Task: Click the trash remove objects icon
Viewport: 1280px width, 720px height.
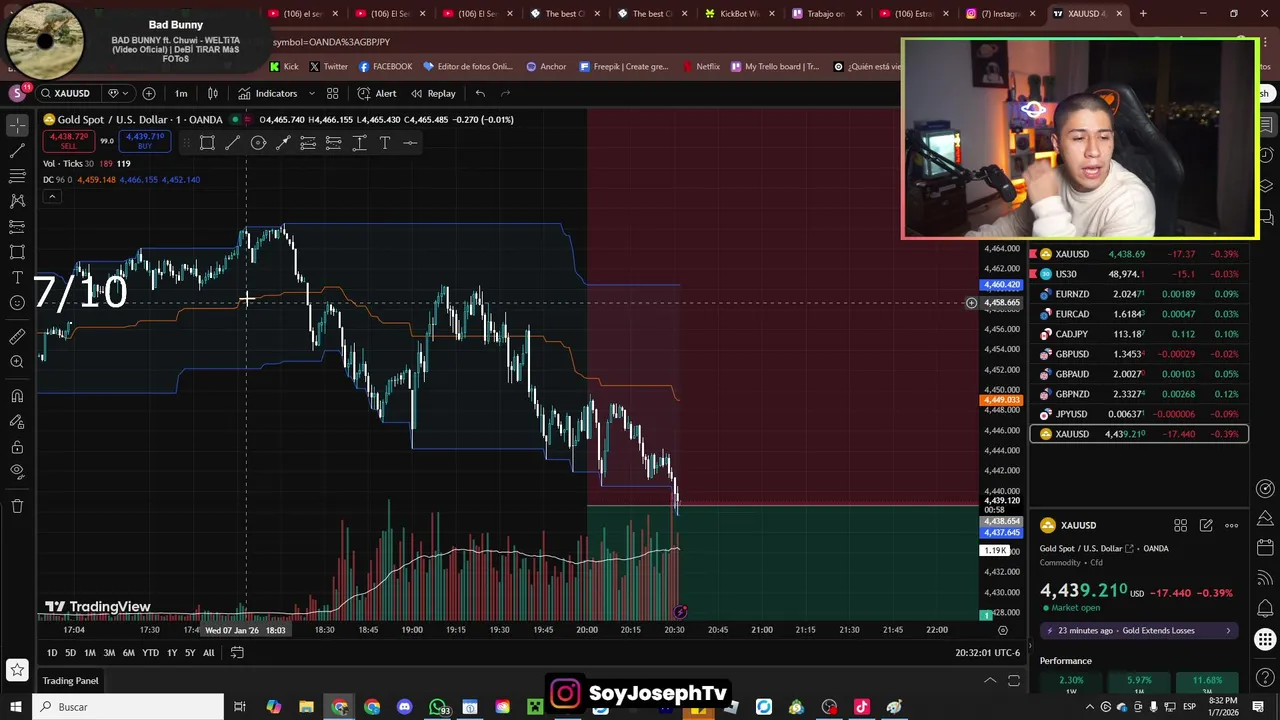Action: [x=17, y=506]
